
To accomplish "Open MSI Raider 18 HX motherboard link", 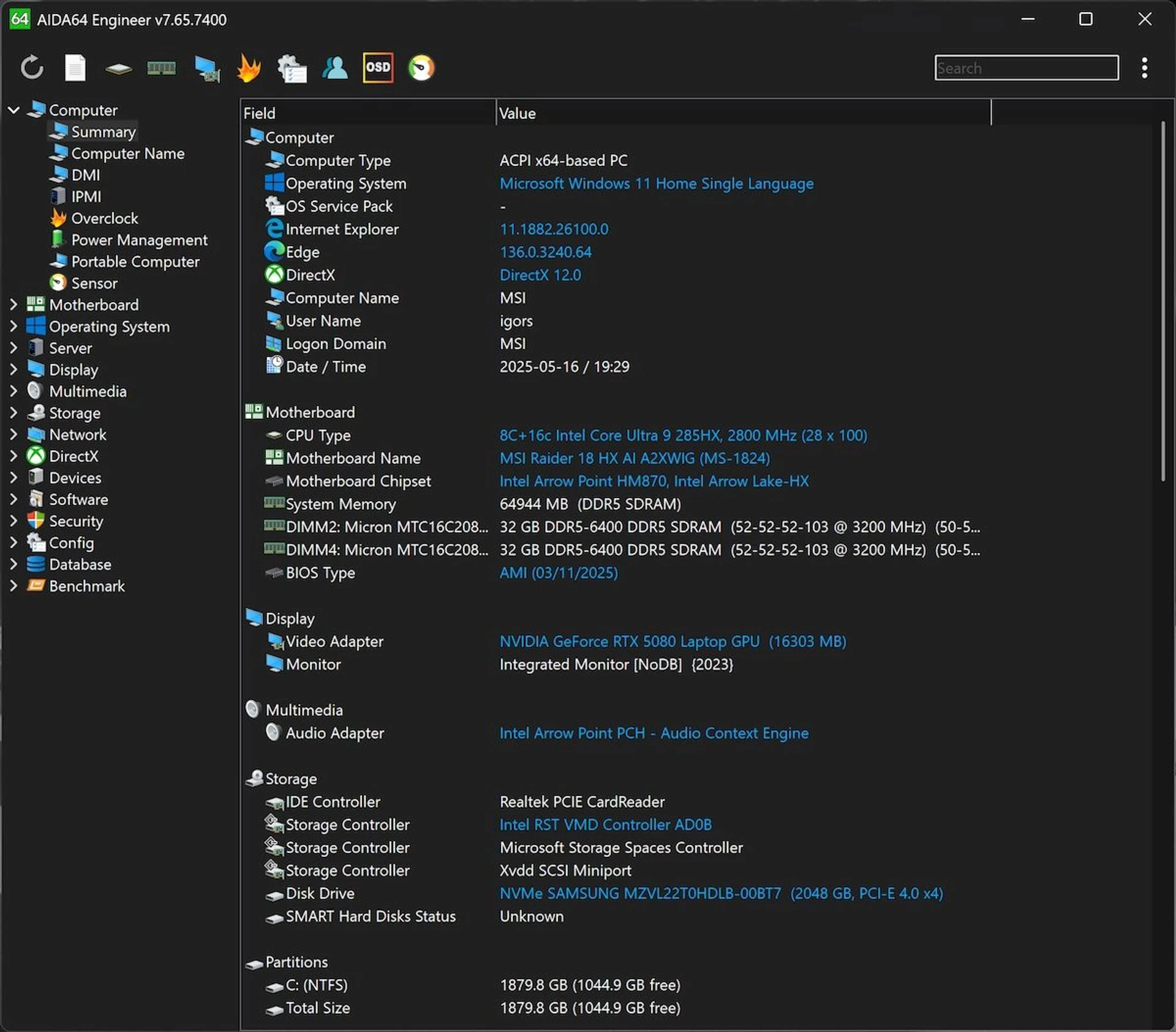I will click(635, 458).
